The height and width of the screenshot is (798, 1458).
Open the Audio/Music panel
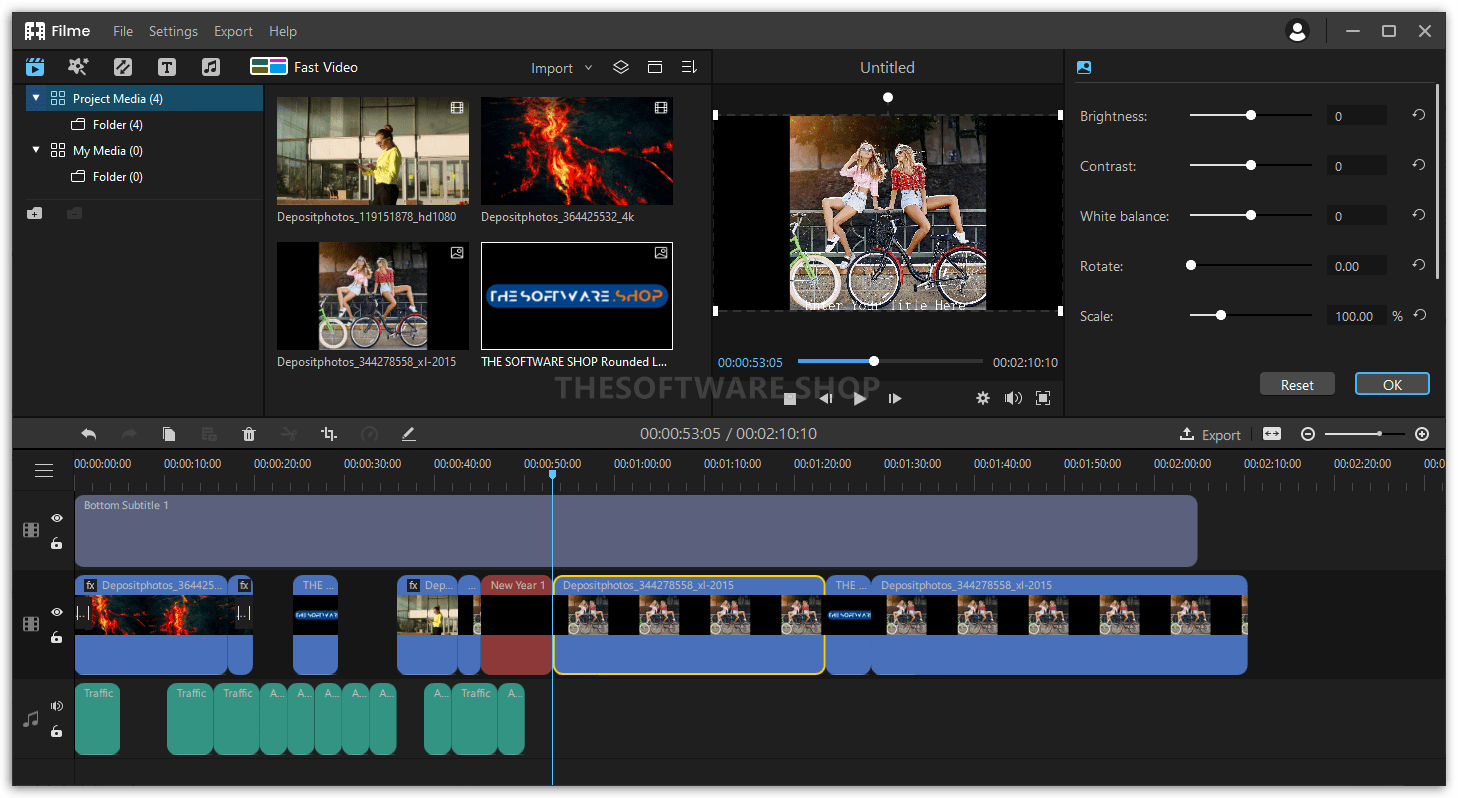pyautogui.click(x=211, y=67)
